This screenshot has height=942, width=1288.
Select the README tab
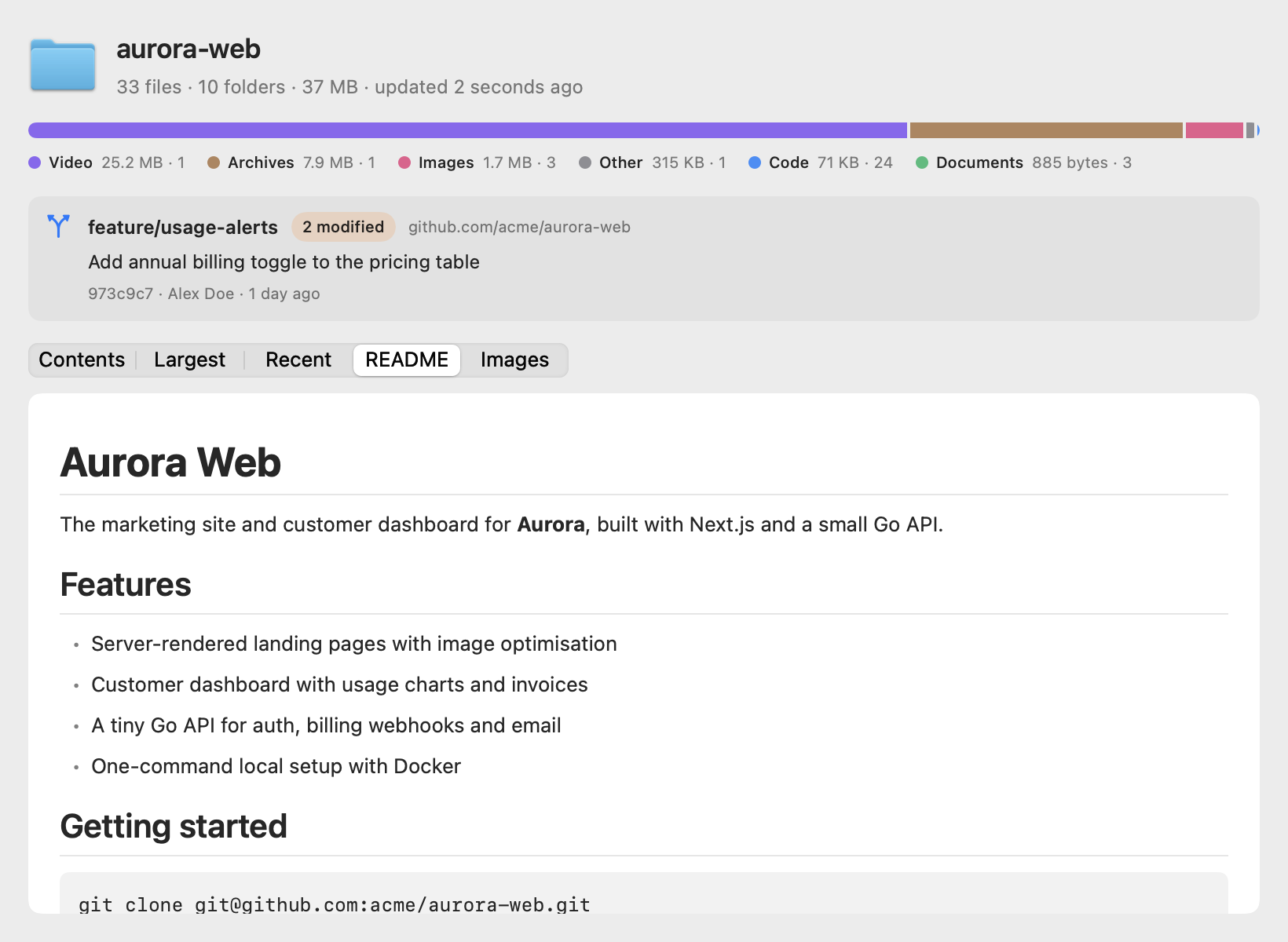(x=407, y=360)
